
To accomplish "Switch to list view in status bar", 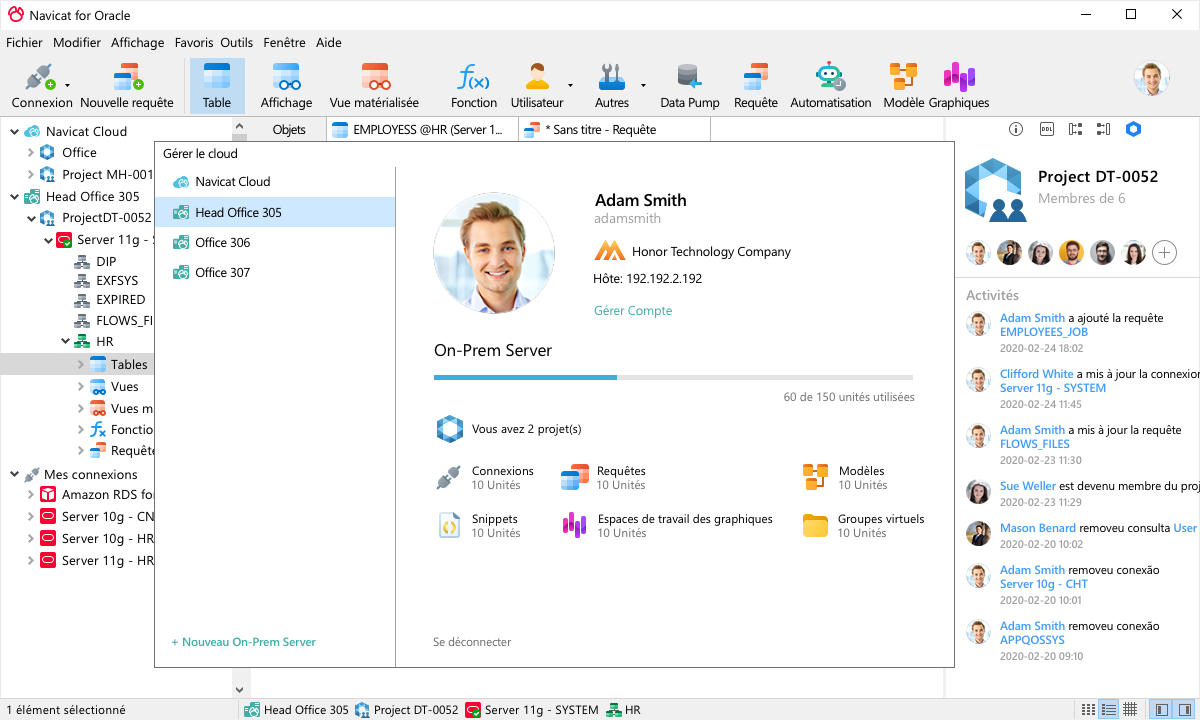I will (1089, 709).
